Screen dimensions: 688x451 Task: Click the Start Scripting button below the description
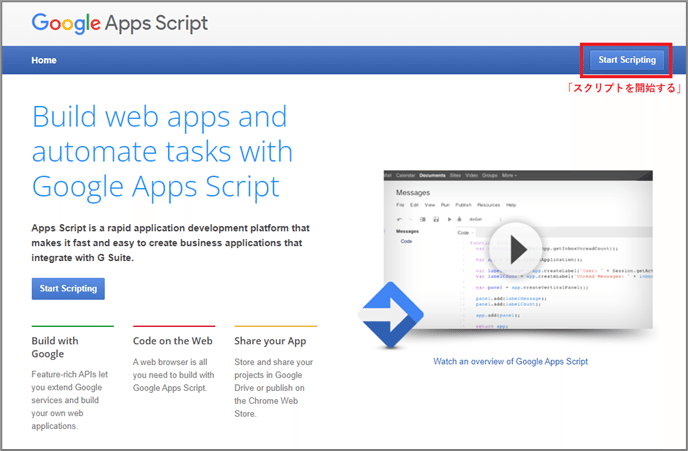(68, 289)
